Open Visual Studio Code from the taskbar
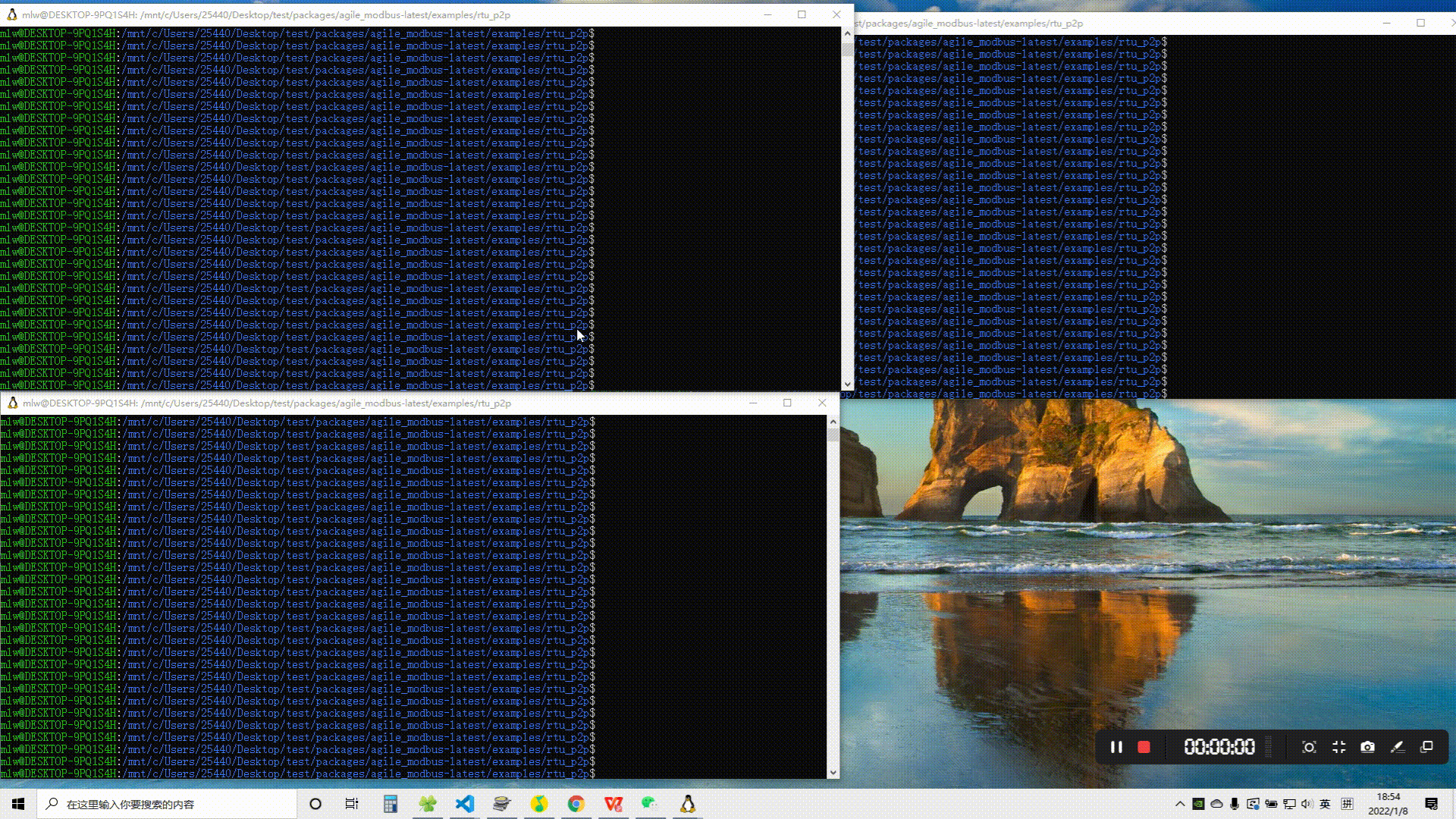 (x=465, y=804)
